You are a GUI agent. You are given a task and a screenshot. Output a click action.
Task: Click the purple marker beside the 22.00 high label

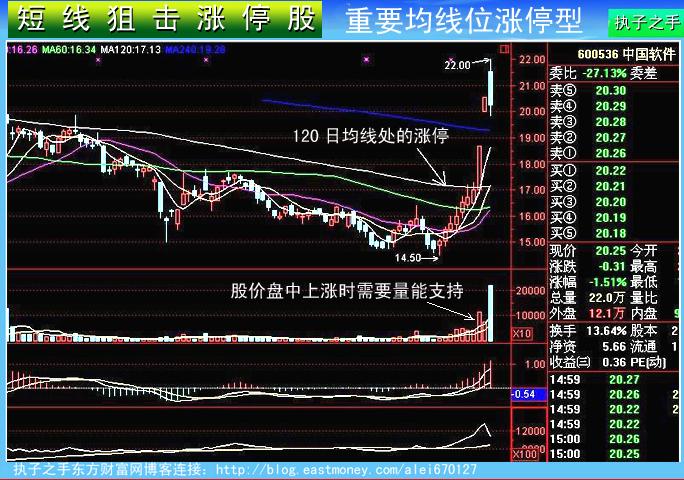pyautogui.click(x=451, y=59)
